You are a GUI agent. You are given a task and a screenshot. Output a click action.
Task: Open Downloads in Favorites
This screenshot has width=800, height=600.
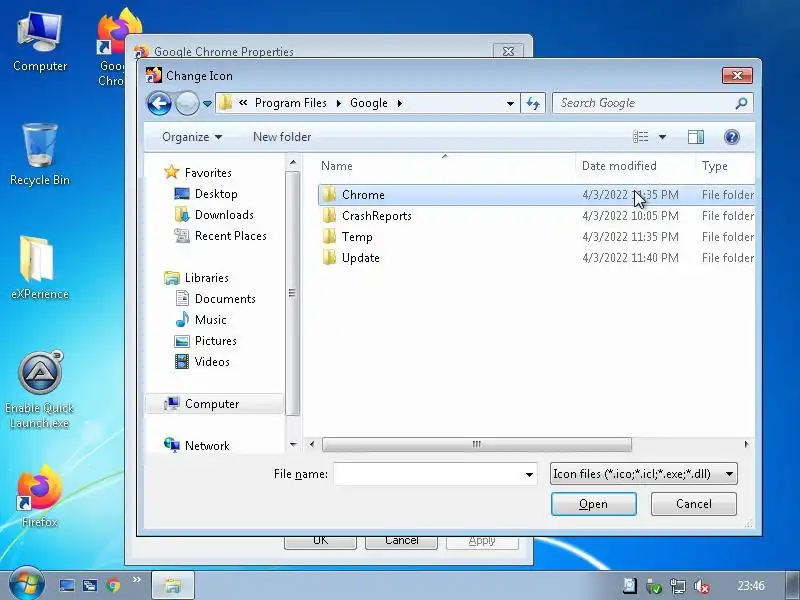click(x=224, y=215)
